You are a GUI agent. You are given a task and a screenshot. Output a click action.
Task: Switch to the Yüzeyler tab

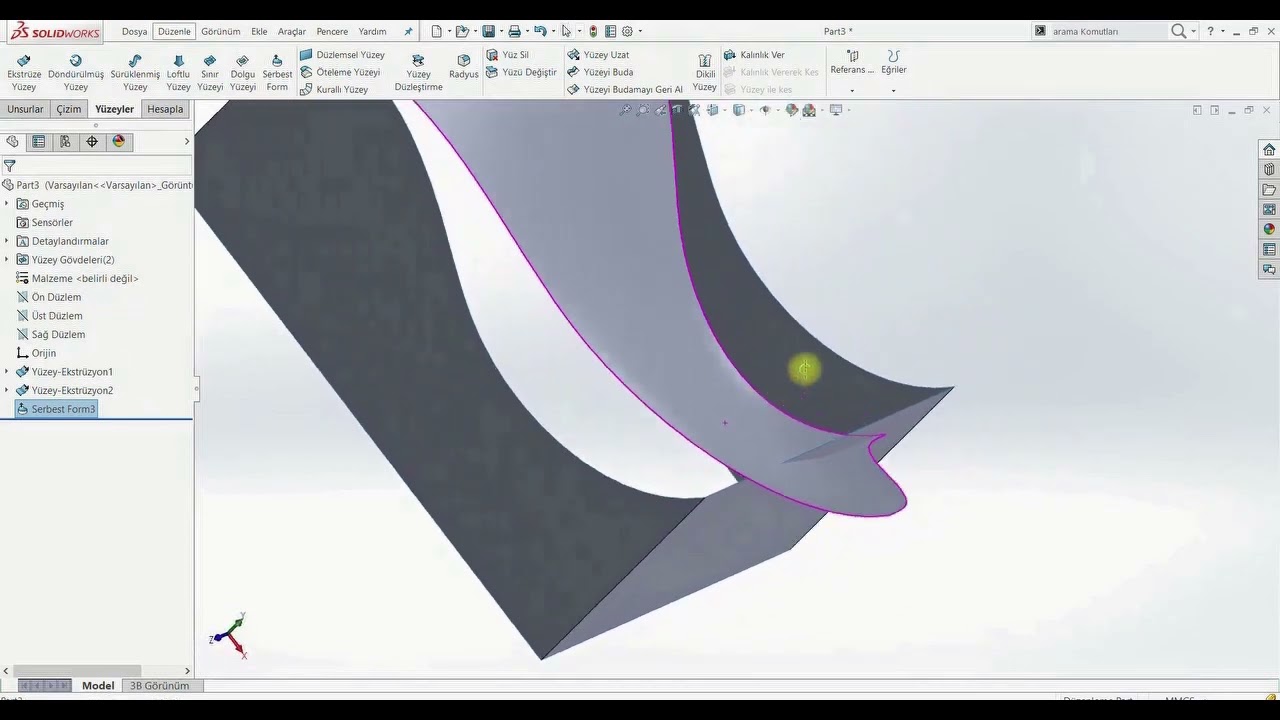pyautogui.click(x=114, y=109)
